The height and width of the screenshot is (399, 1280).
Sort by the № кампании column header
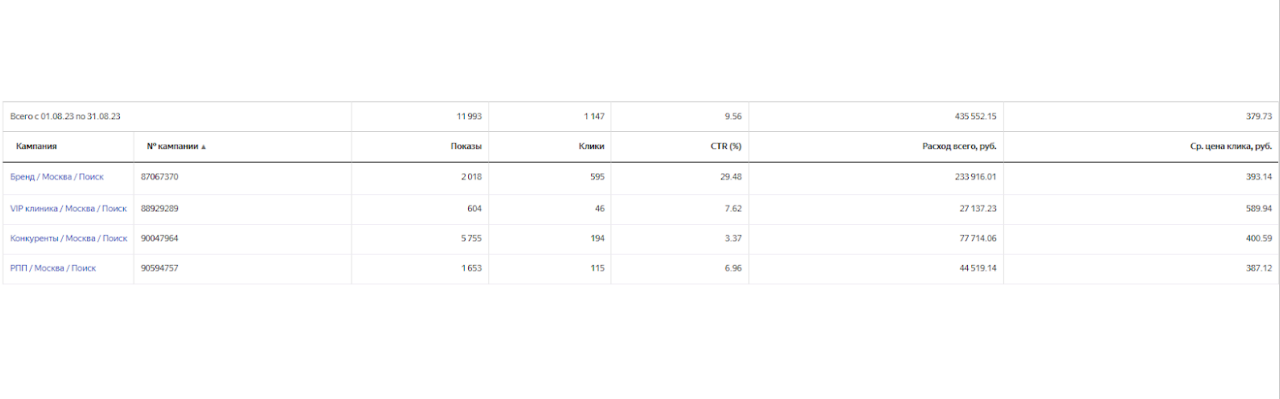coord(173,146)
